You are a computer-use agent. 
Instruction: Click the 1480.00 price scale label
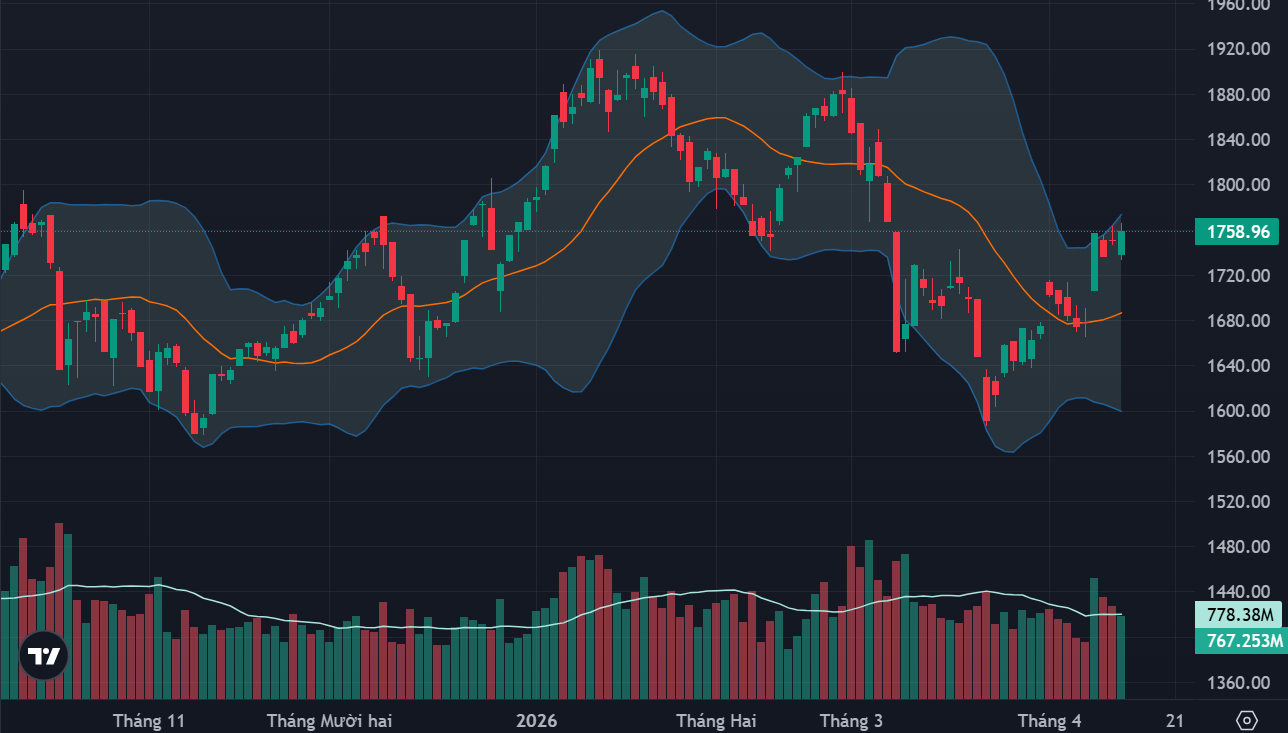[1238, 547]
